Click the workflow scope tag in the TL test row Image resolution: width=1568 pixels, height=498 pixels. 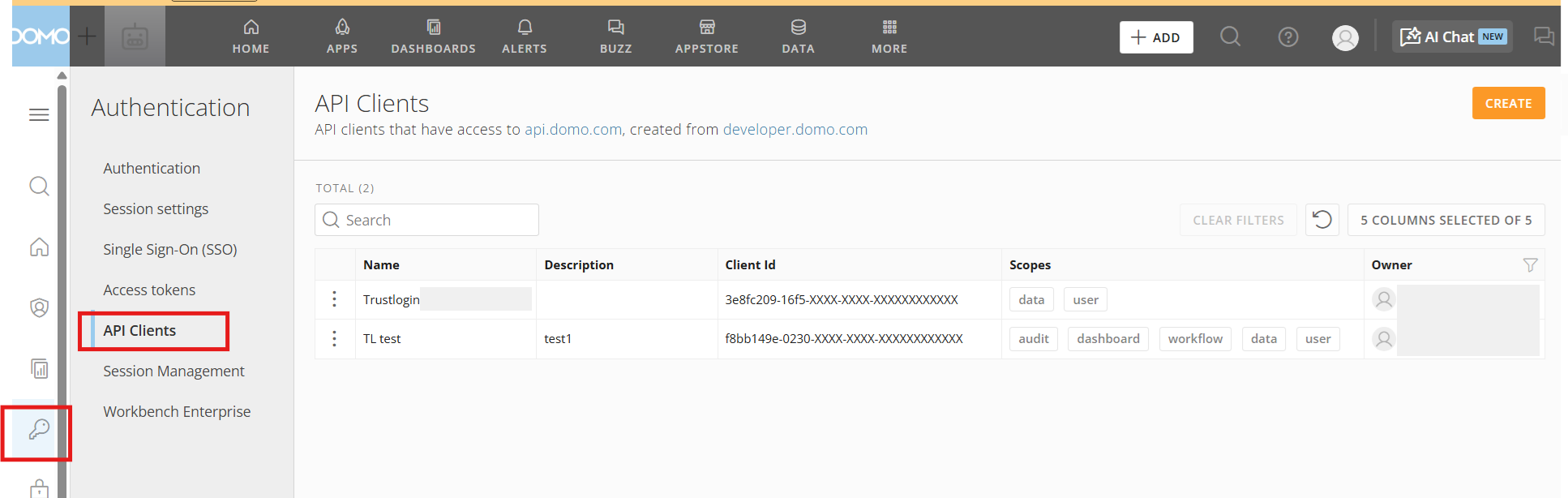click(1195, 338)
